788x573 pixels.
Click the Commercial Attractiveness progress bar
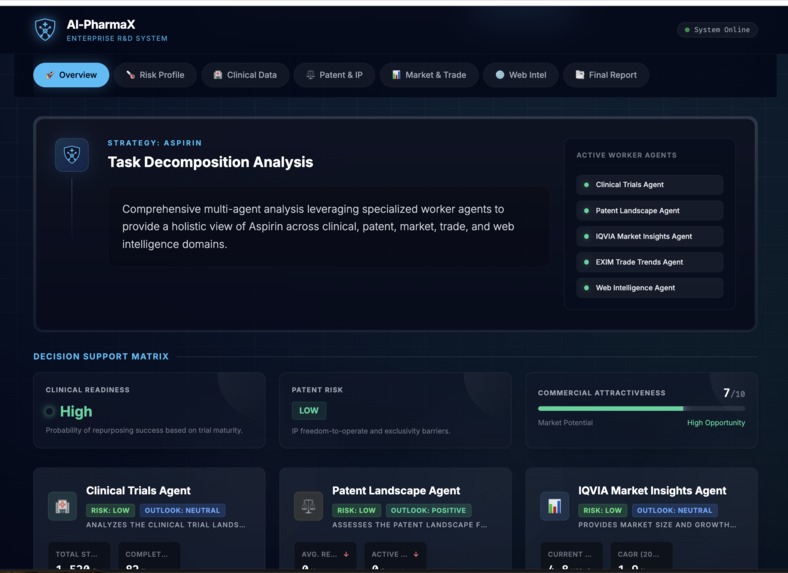point(641,409)
